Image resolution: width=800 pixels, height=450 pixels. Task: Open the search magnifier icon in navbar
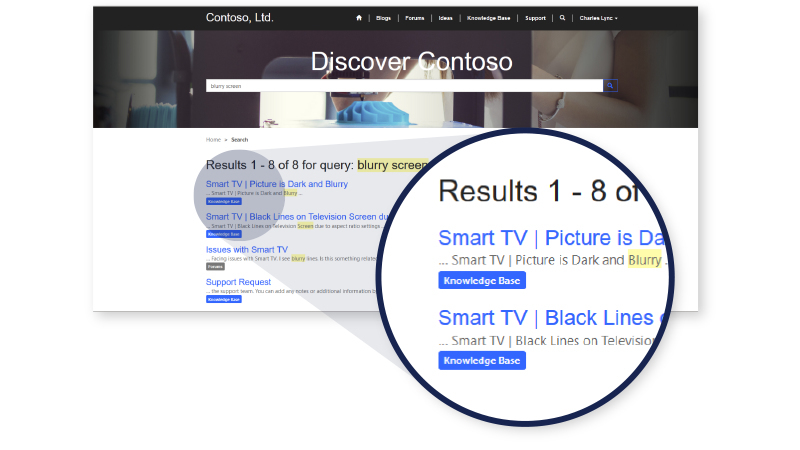pos(562,18)
